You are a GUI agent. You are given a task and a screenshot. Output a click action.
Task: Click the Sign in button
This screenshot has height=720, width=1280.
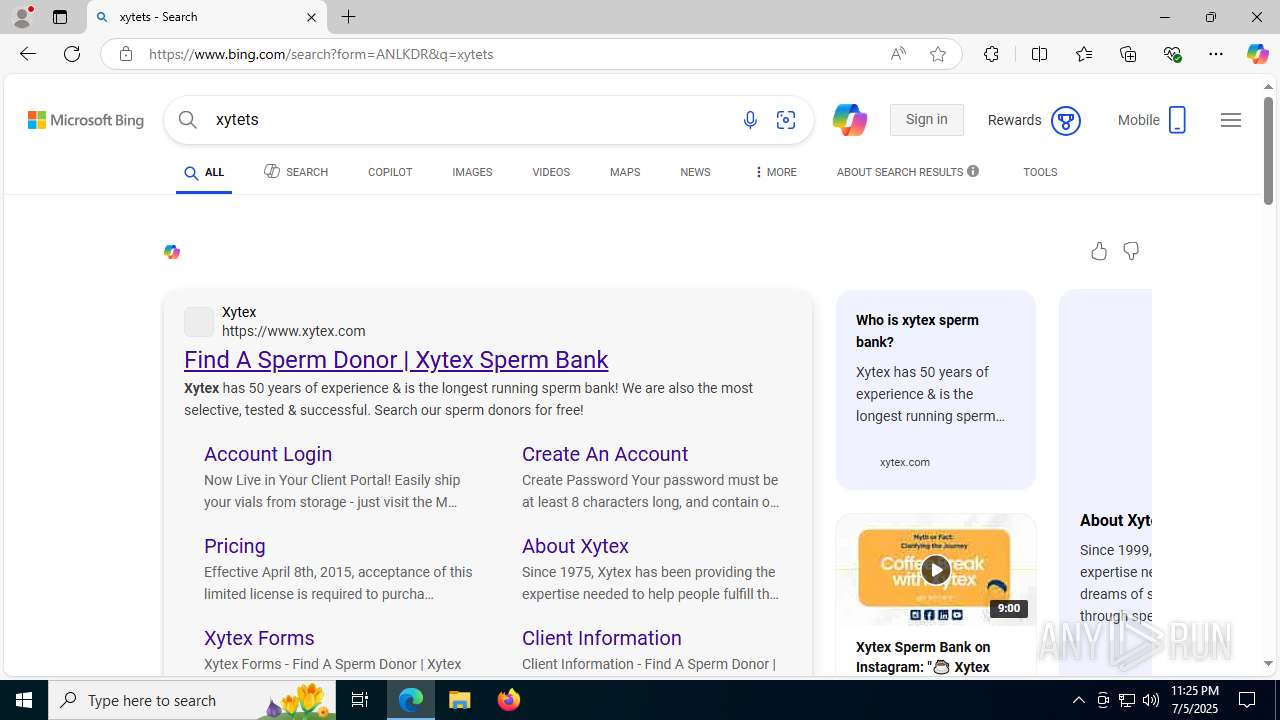(x=926, y=120)
